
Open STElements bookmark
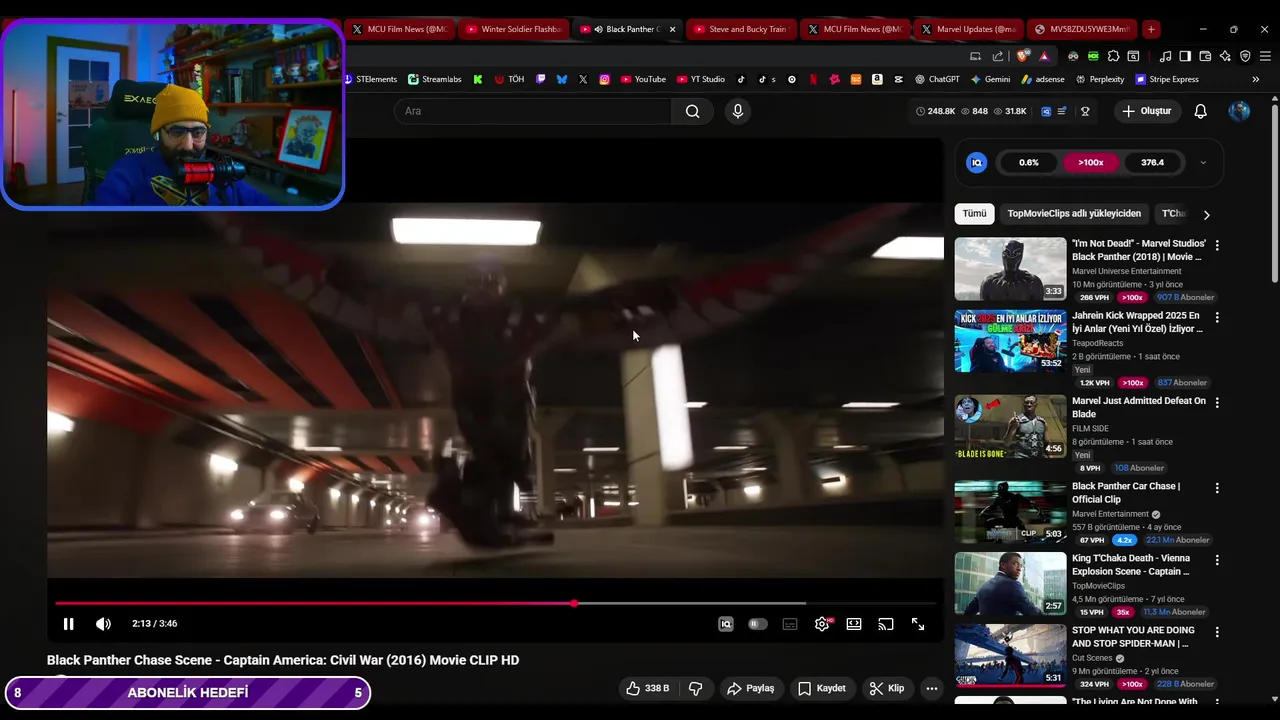(371, 79)
